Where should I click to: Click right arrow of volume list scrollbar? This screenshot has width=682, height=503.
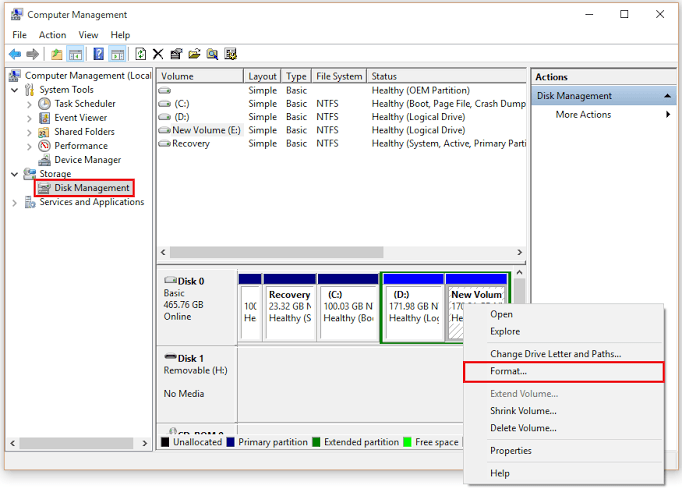point(519,252)
